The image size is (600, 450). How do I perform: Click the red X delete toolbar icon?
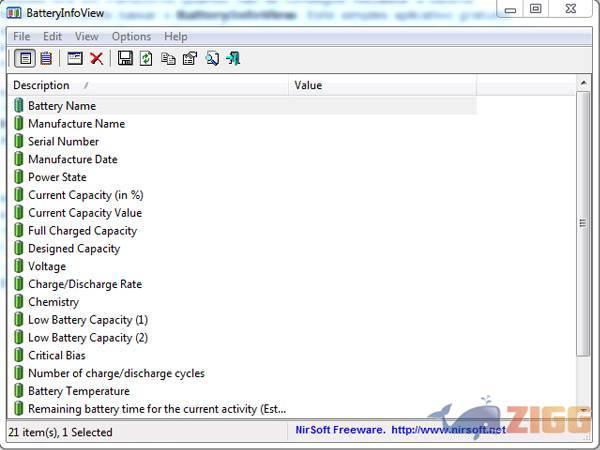97,58
